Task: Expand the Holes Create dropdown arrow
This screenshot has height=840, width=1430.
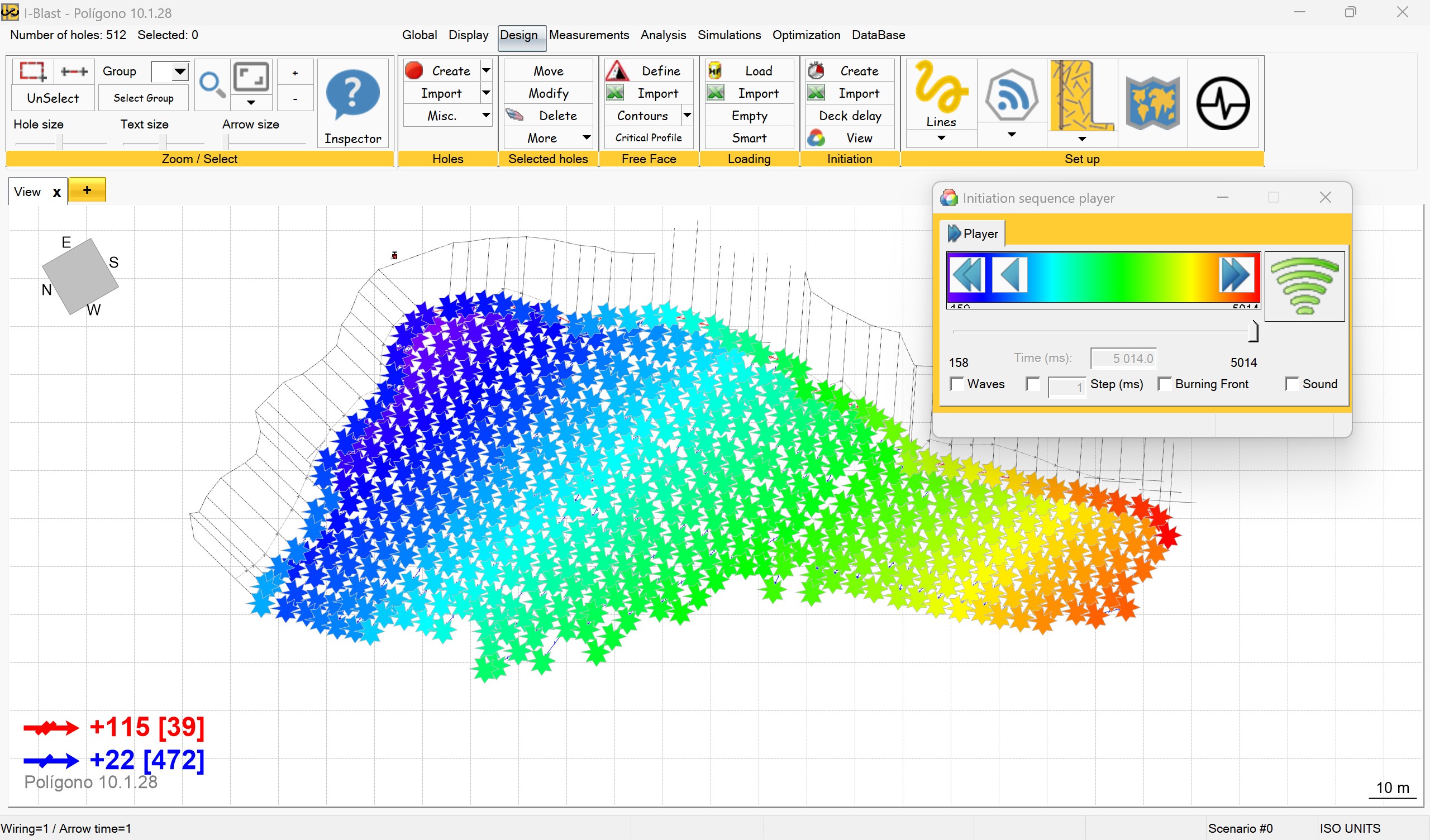Action: (486, 70)
